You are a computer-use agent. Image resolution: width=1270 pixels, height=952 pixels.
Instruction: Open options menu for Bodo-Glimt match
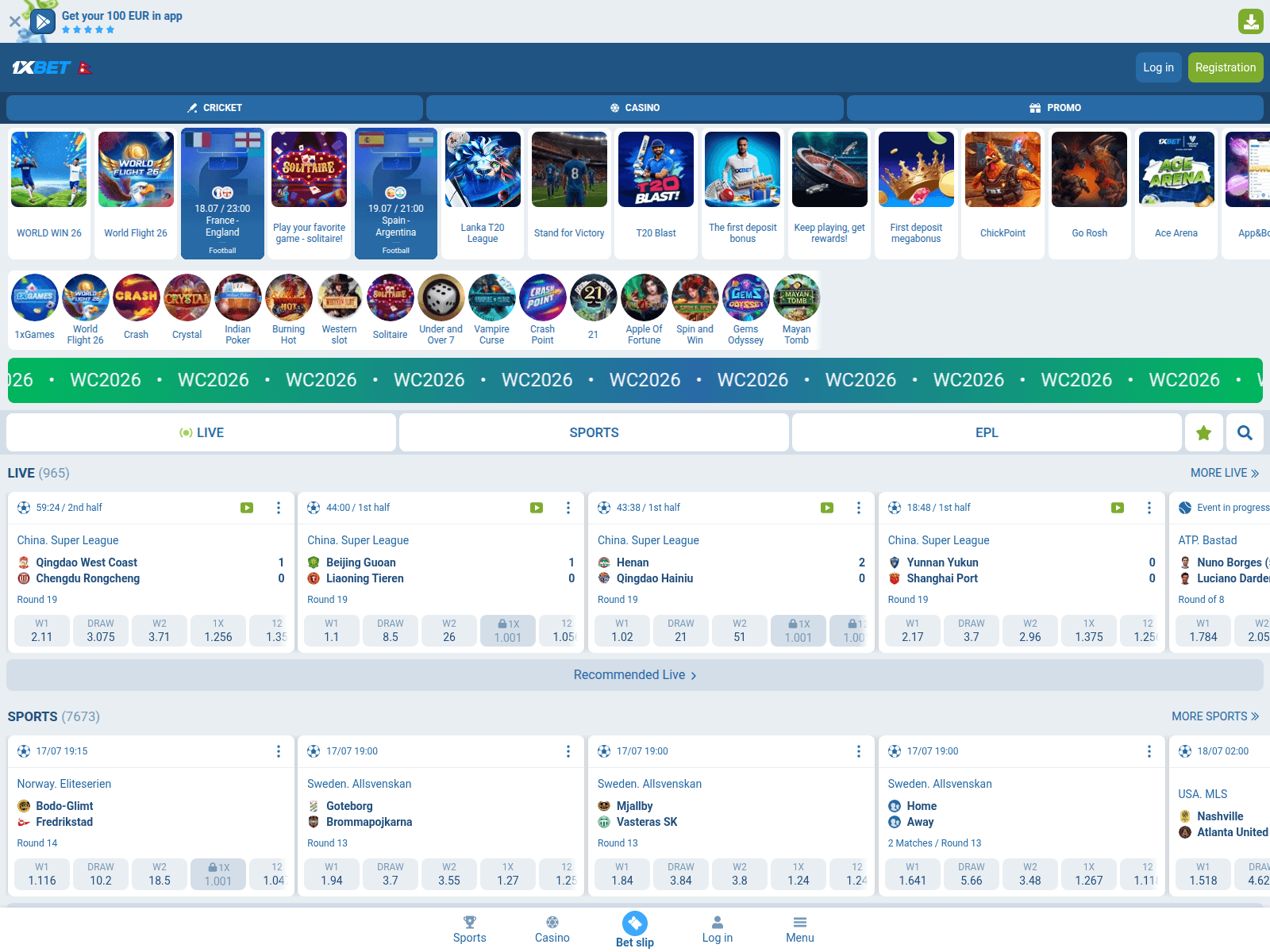point(278,751)
